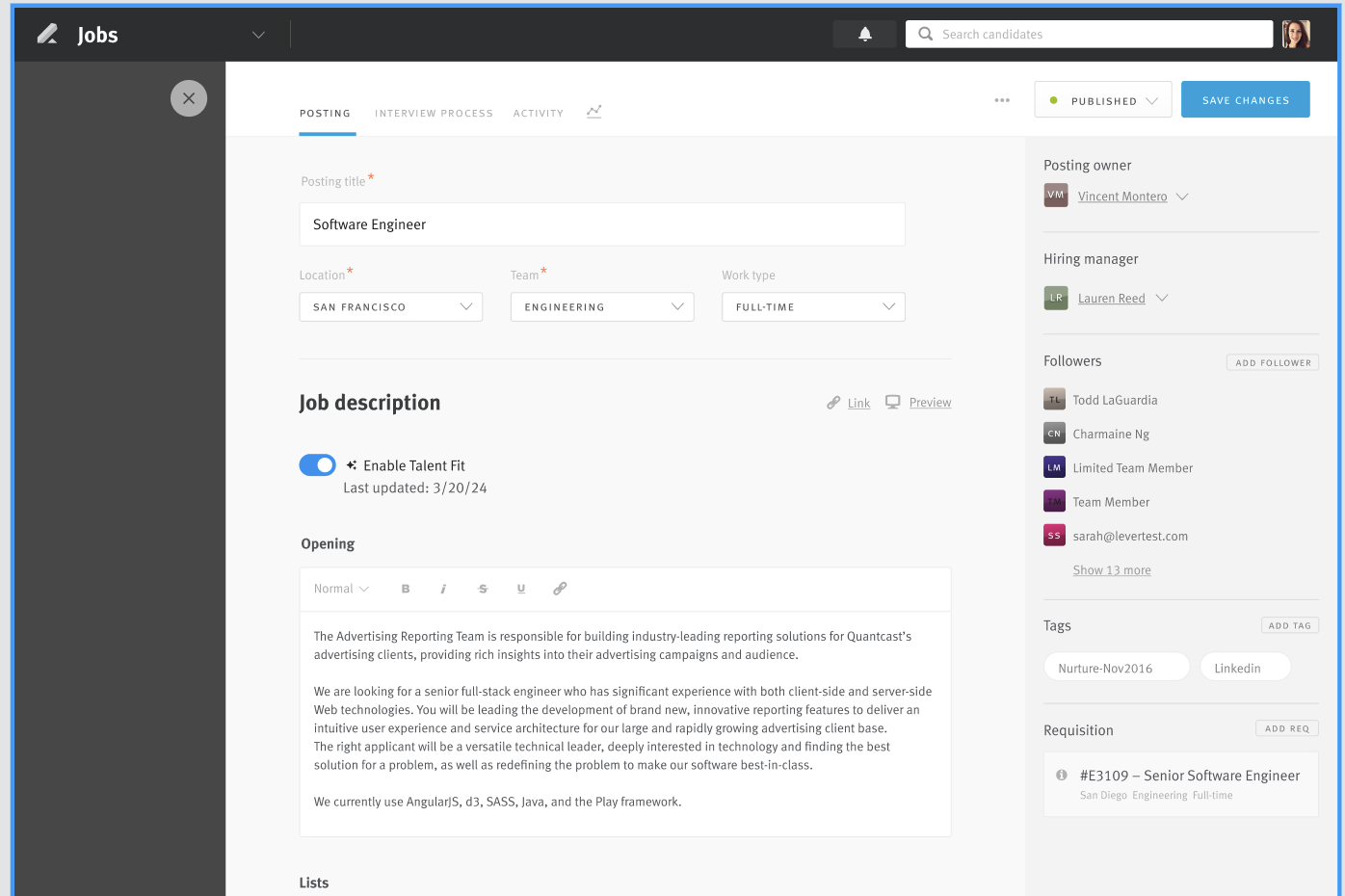The width and height of the screenshot is (1345, 896).
Task: Open the analytics chart icon tab
Action: tap(594, 112)
